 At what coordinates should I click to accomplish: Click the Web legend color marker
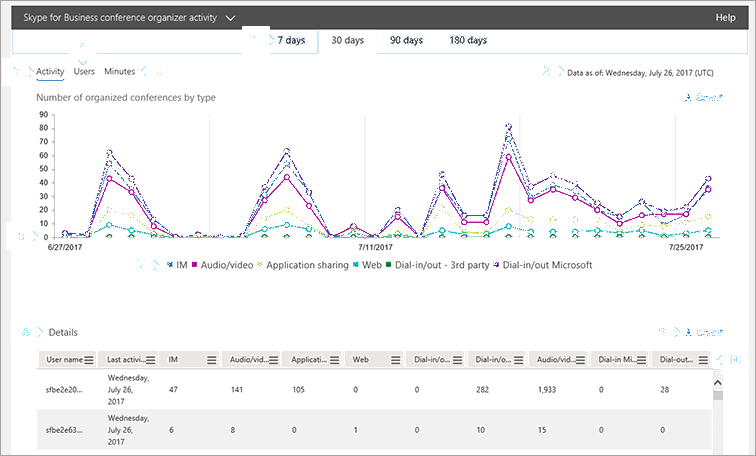pyautogui.click(x=356, y=265)
